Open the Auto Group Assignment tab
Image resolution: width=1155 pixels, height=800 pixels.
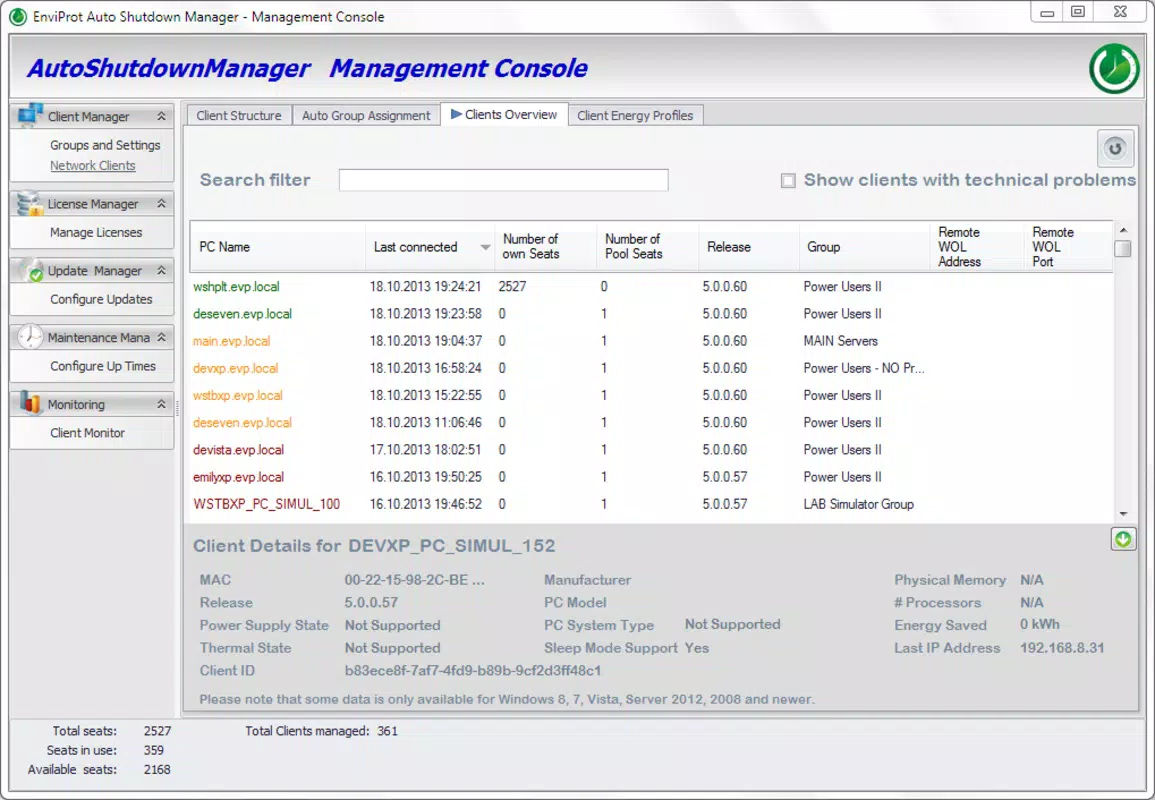(x=366, y=116)
